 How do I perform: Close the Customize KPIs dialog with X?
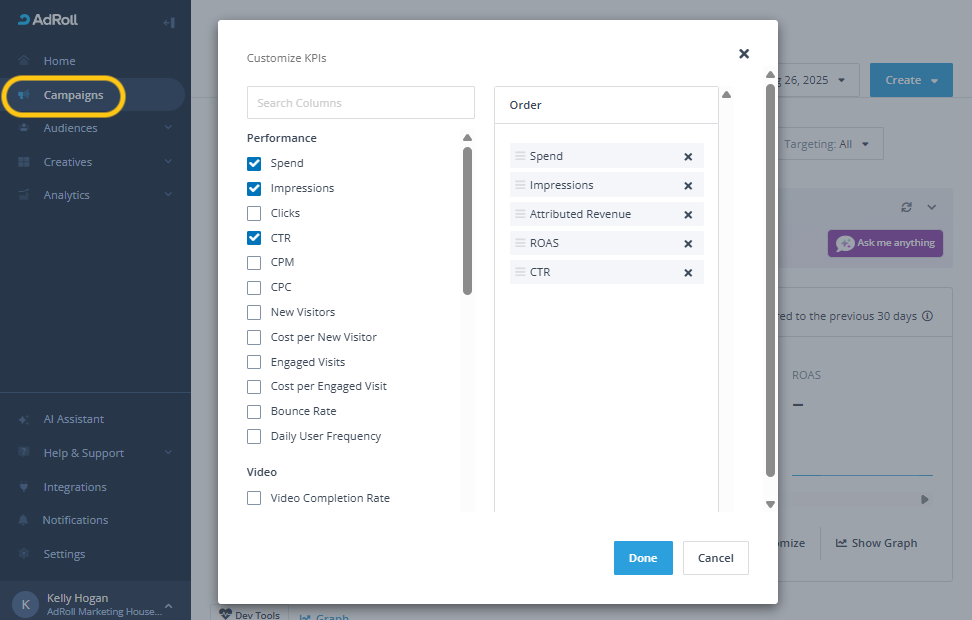(x=744, y=54)
